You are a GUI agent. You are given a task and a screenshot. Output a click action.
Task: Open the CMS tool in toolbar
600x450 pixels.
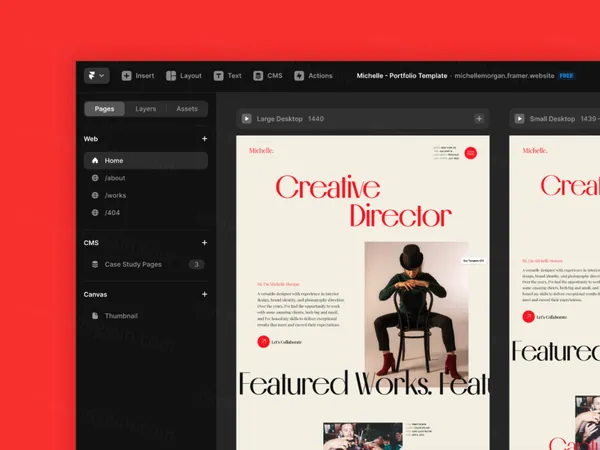268,75
